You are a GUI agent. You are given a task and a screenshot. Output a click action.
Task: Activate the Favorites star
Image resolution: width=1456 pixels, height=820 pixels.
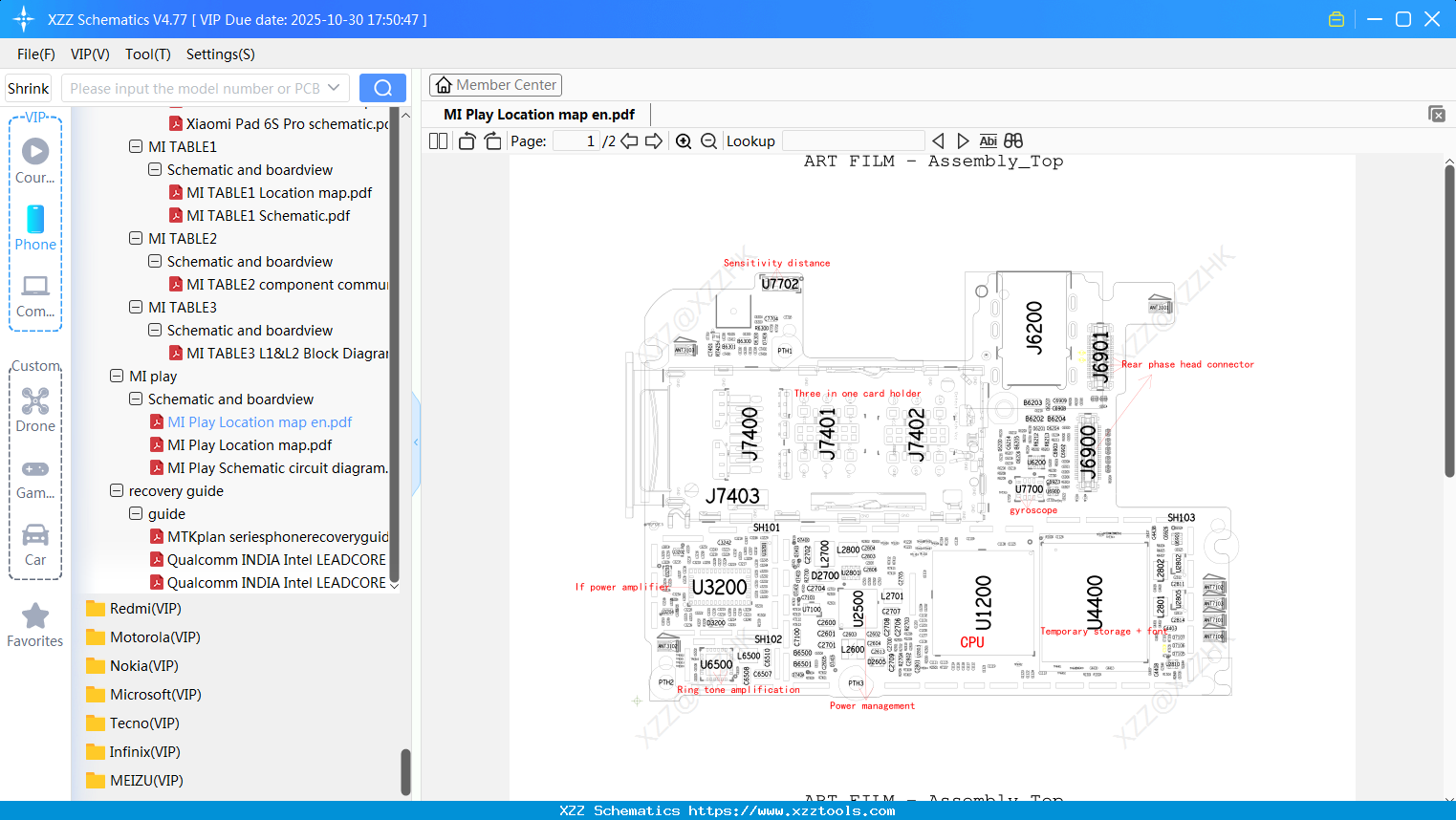click(34, 616)
